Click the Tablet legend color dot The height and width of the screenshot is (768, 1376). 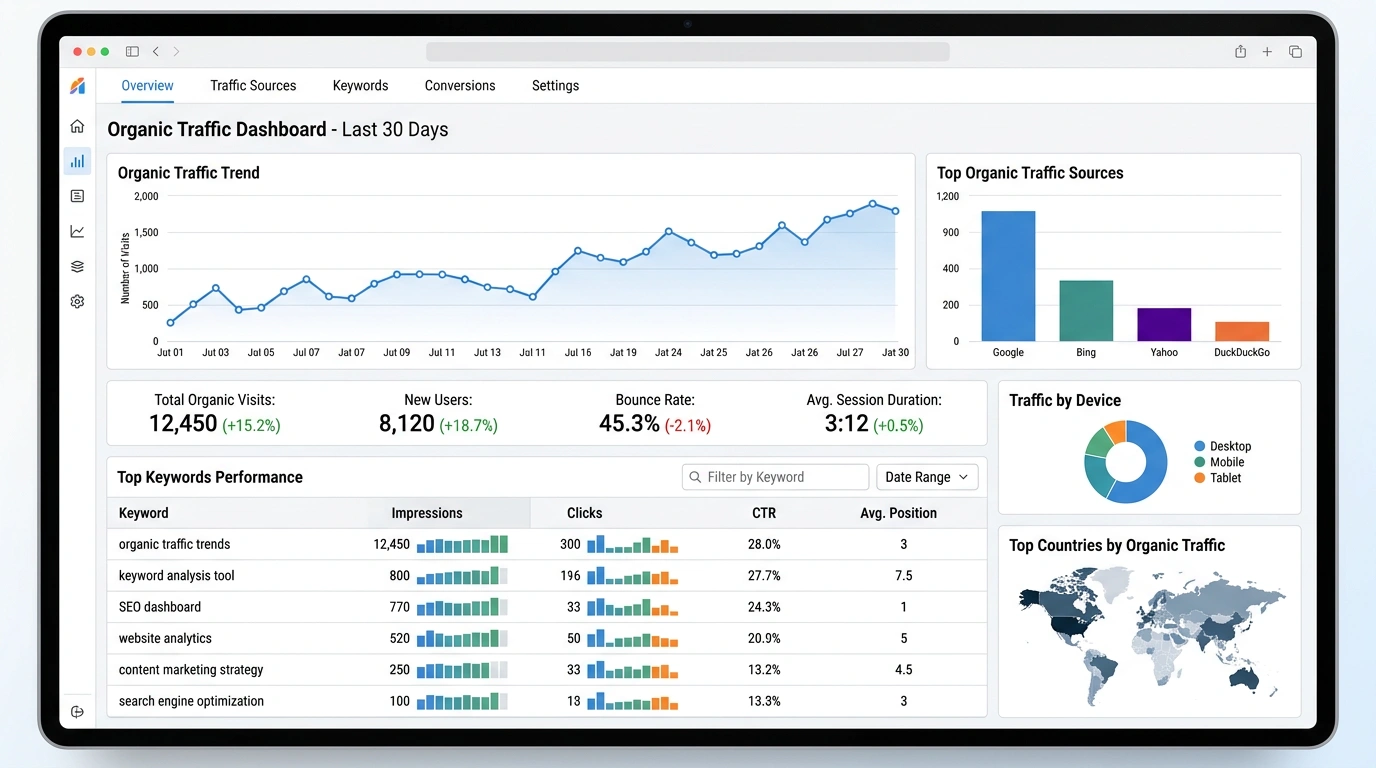(x=1199, y=478)
